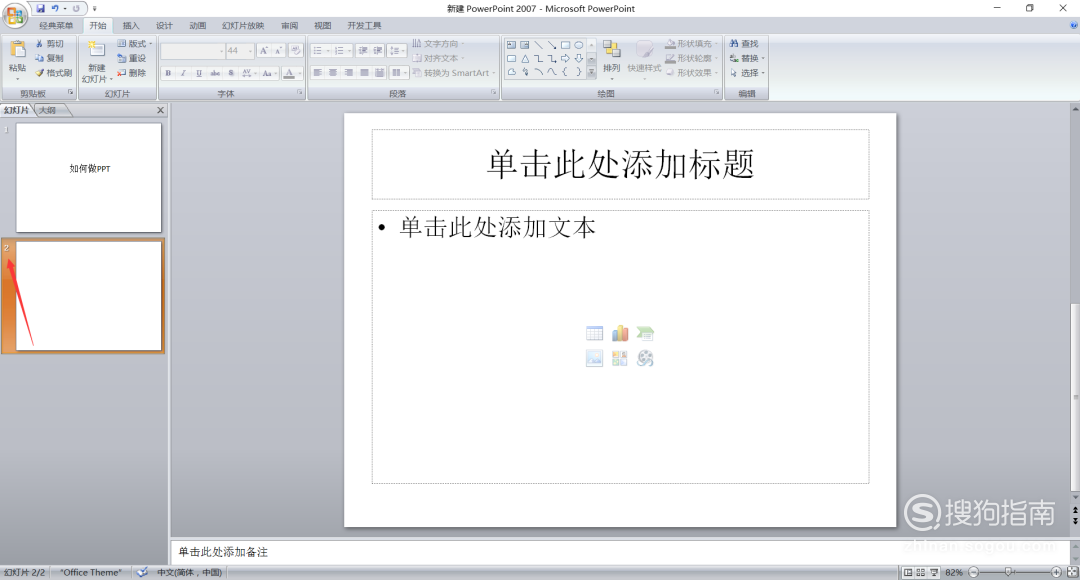Toggle bold formatting
Screen dimensions: 1080x580
coord(168,72)
